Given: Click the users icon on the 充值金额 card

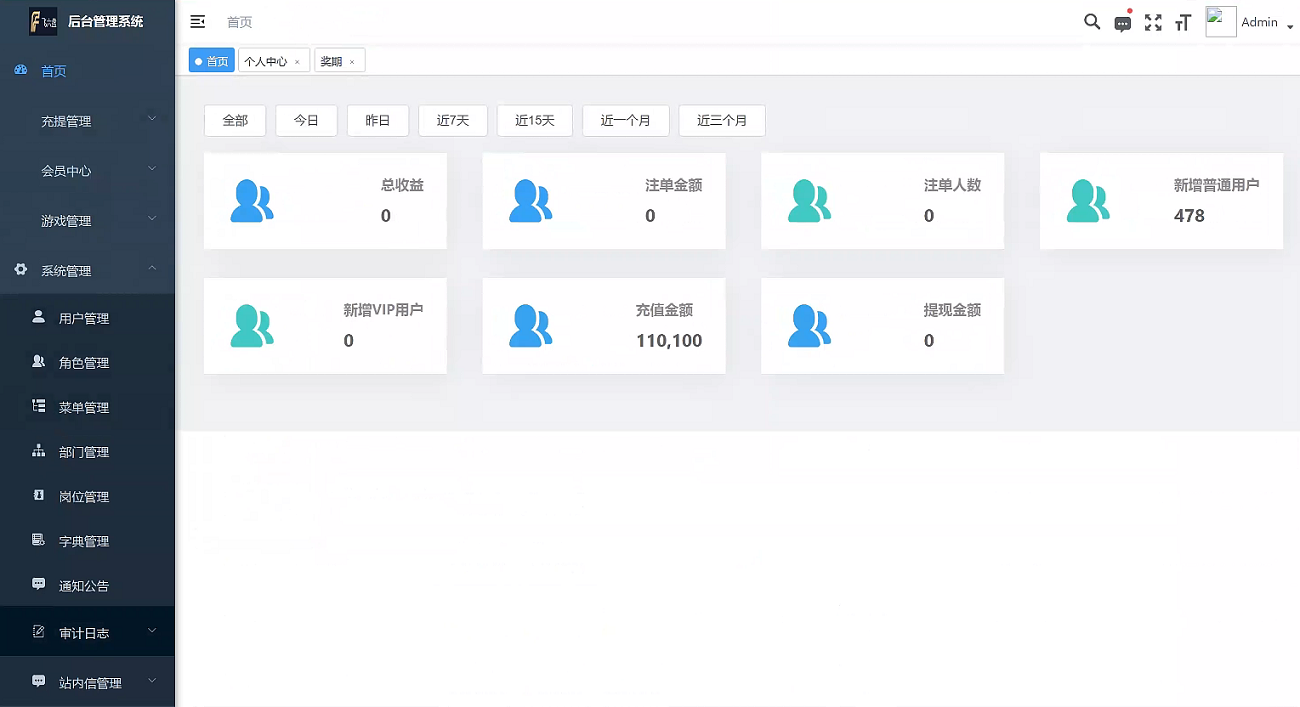Looking at the screenshot, I should 531,326.
